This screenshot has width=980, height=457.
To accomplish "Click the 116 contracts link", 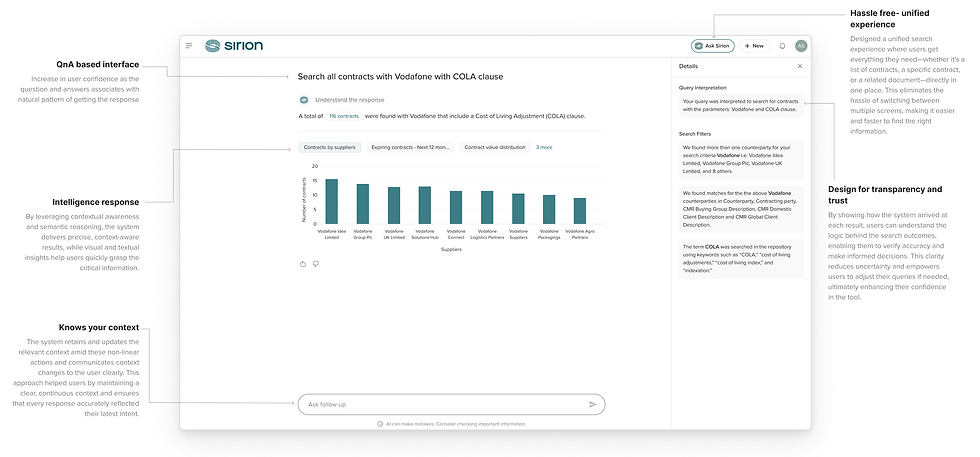I will 344,116.
